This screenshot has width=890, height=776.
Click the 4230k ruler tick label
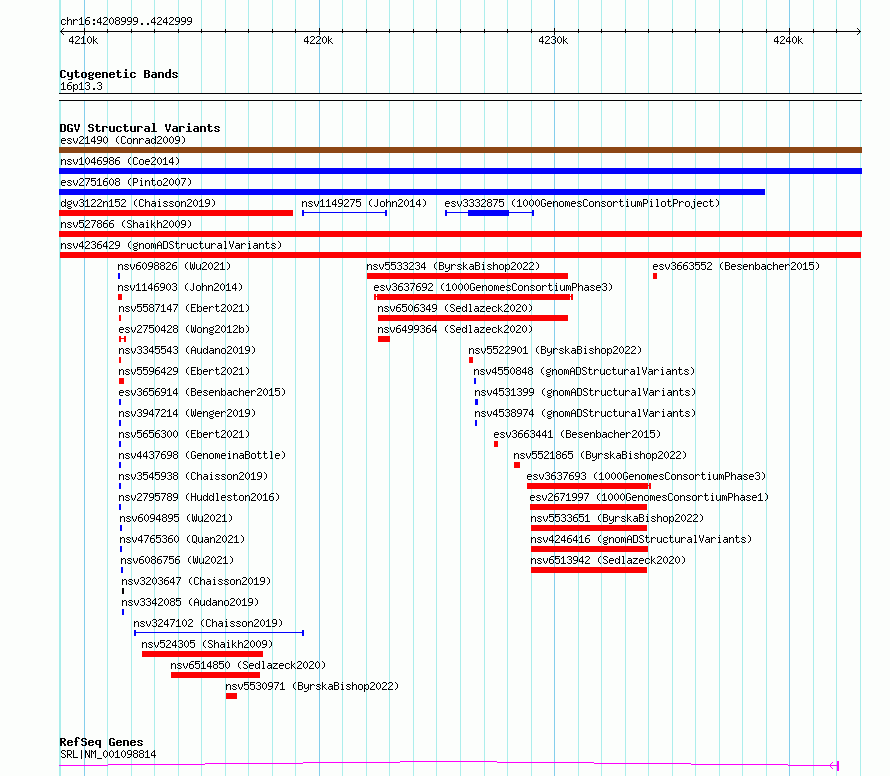click(x=553, y=40)
